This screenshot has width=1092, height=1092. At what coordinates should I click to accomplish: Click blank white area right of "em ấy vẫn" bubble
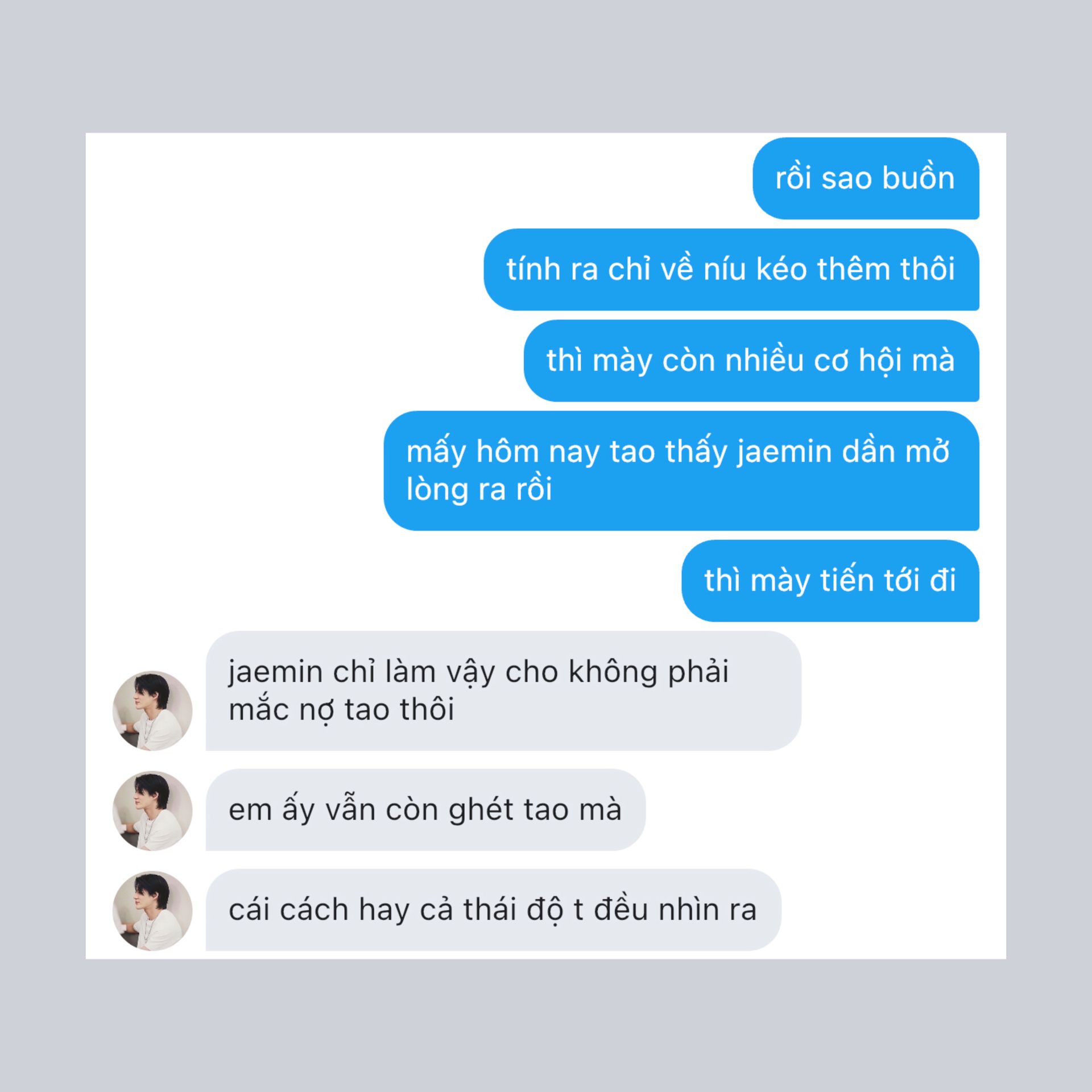[825, 810]
